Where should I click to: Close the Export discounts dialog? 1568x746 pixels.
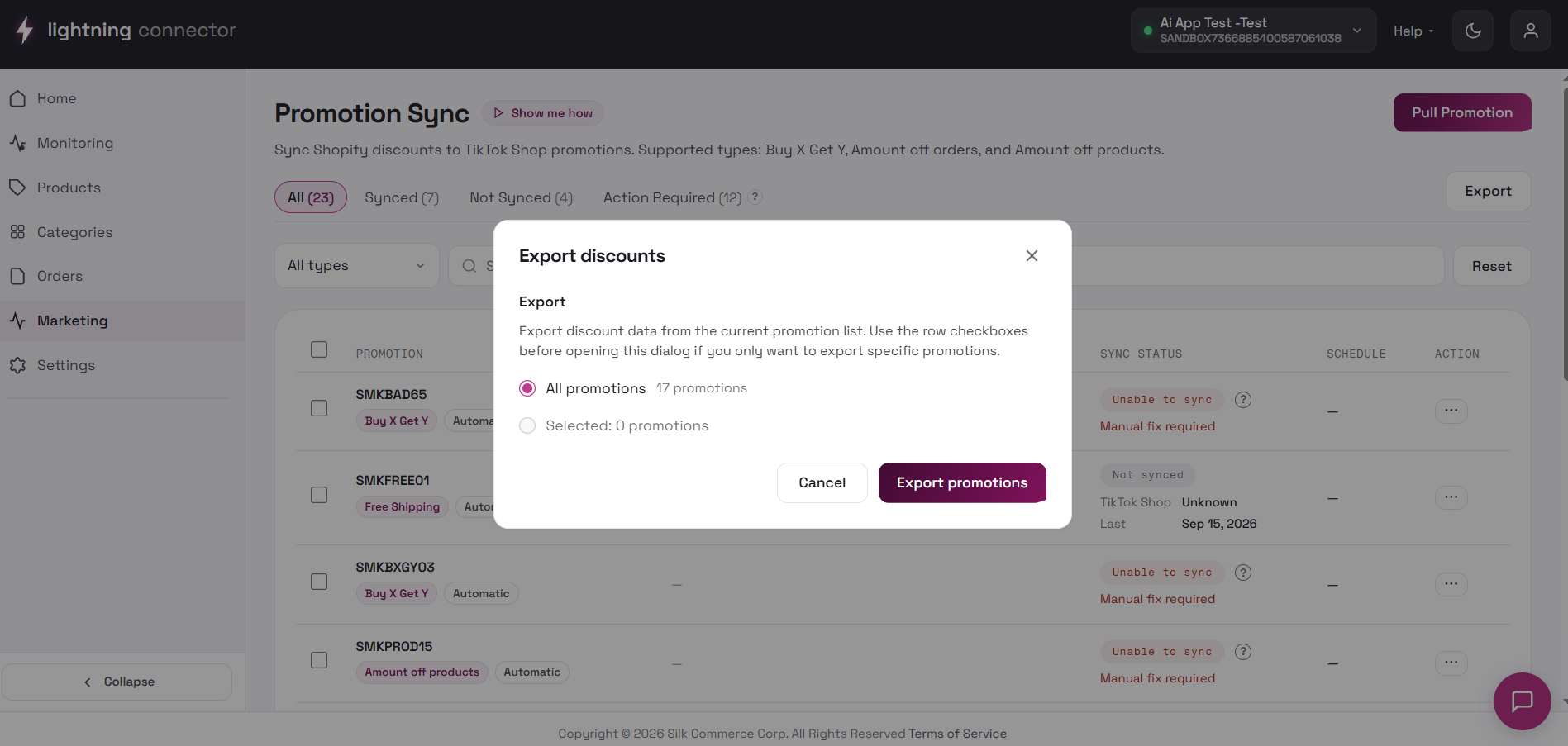coord(1032,256)
